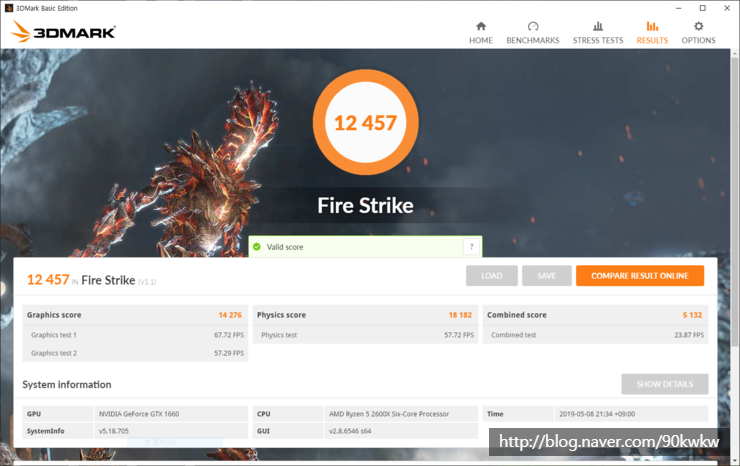
Task: Click the 3DMark logo
Action: click(63, 32)
